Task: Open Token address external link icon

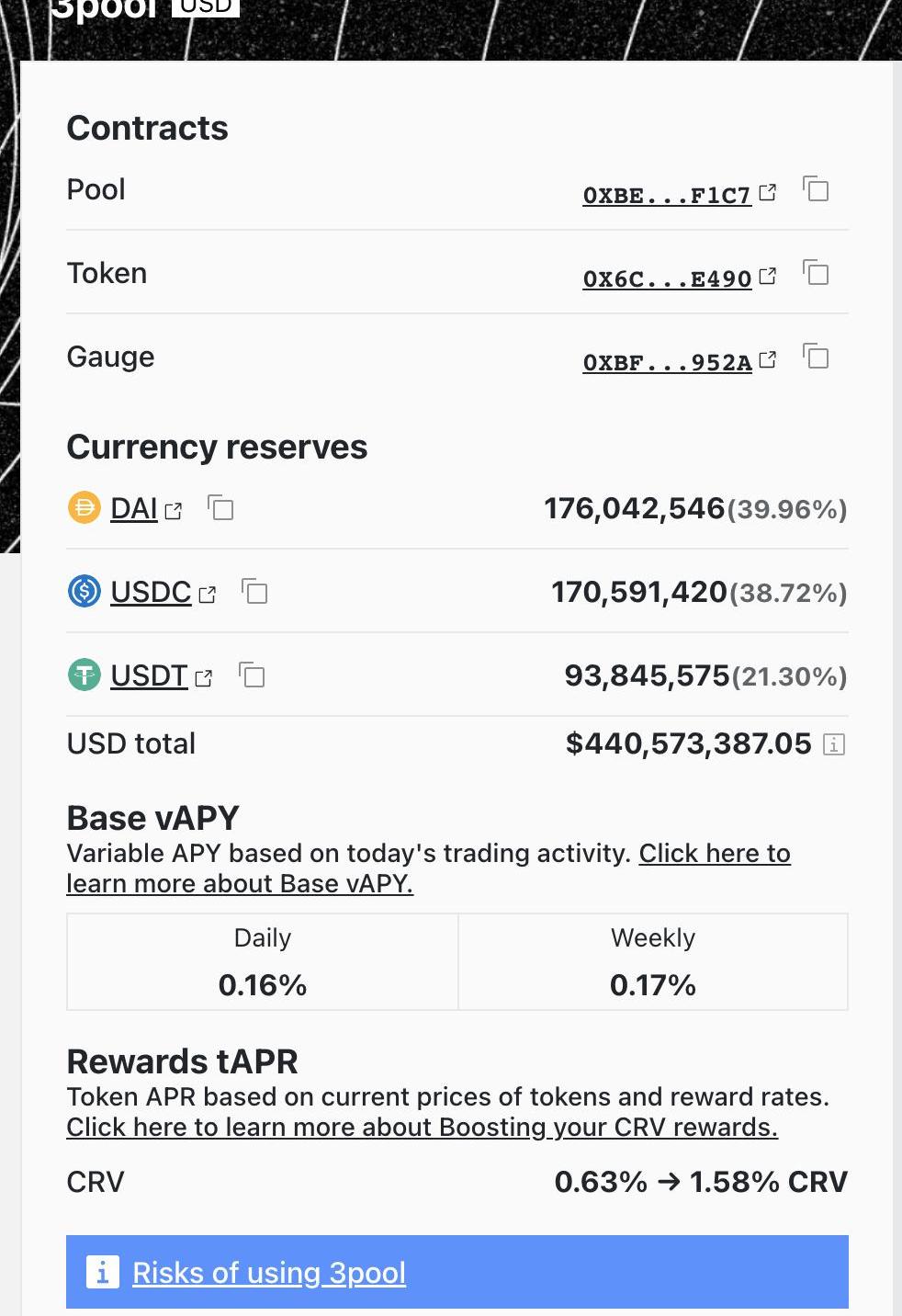Action: coord(768,276)
